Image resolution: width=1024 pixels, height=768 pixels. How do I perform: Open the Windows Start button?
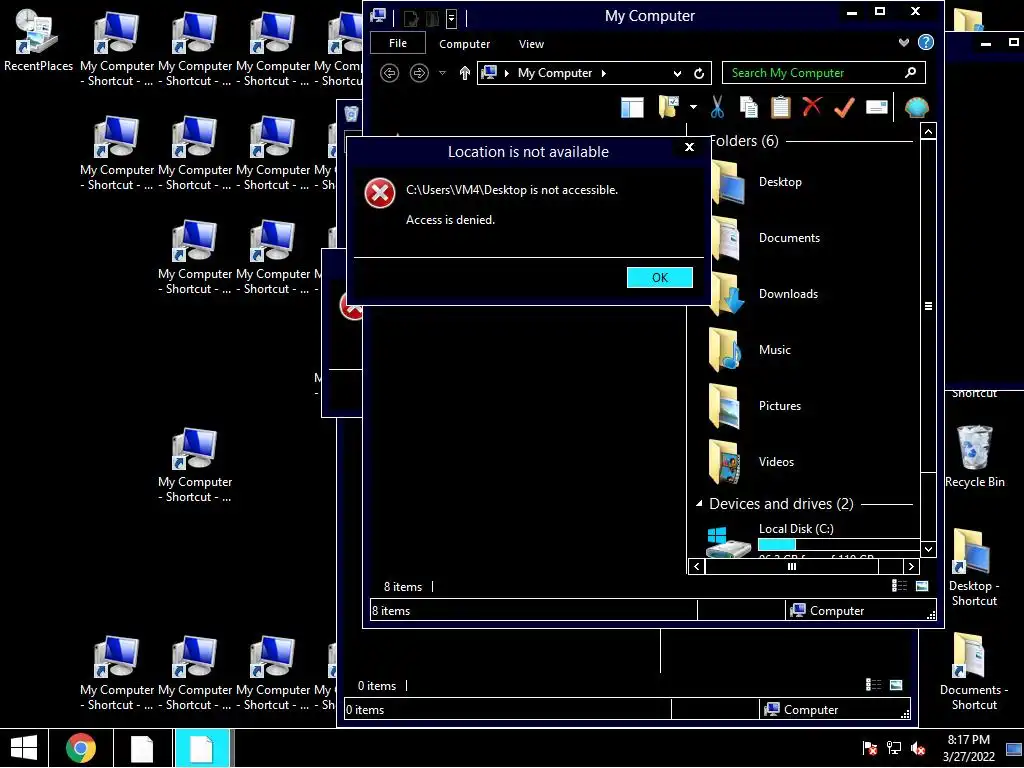pyautogui.click(x=24, y=748)
